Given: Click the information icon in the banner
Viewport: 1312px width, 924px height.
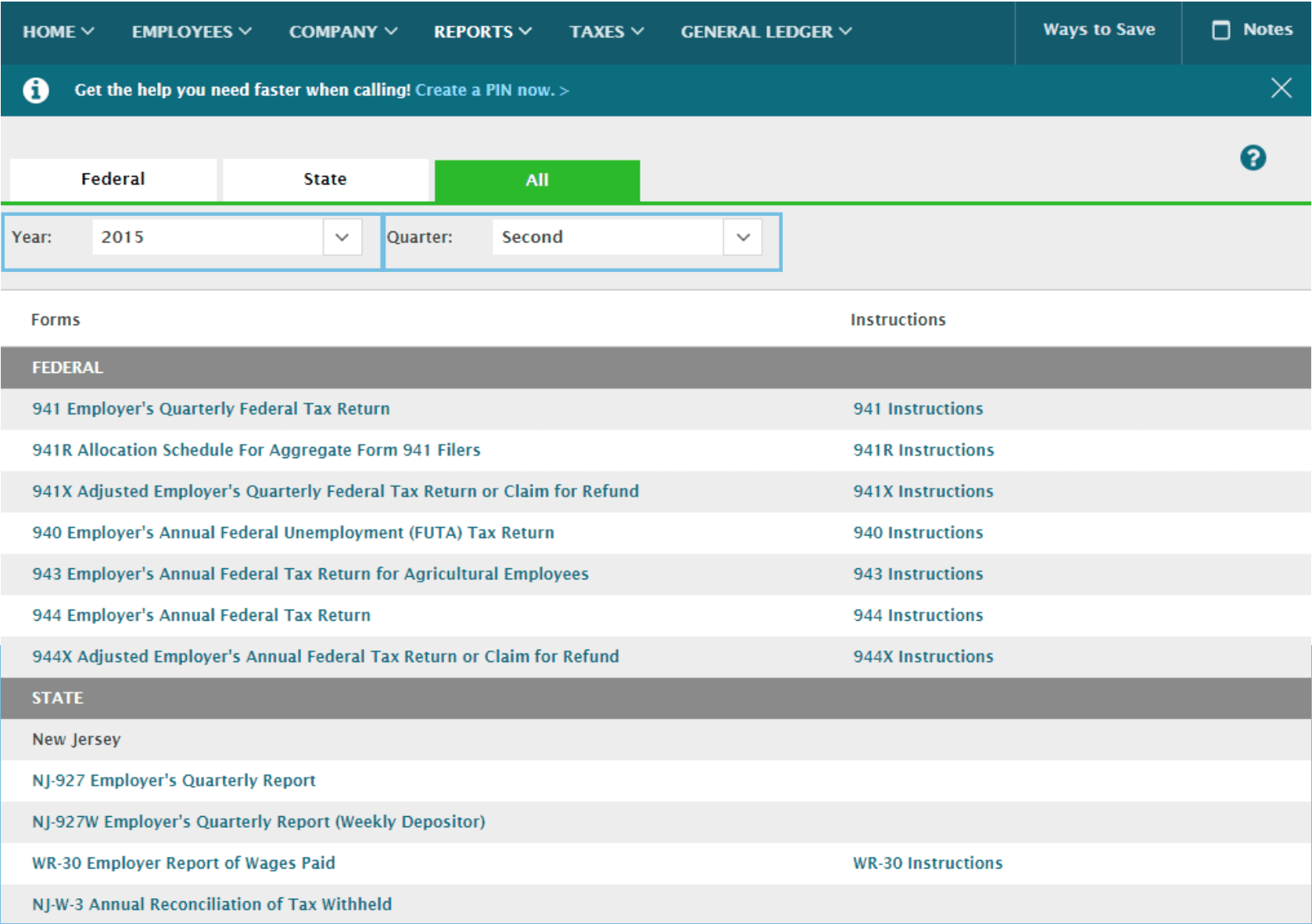Looking at the screenshot, I should pyautogui.click(x=34, y=89).
